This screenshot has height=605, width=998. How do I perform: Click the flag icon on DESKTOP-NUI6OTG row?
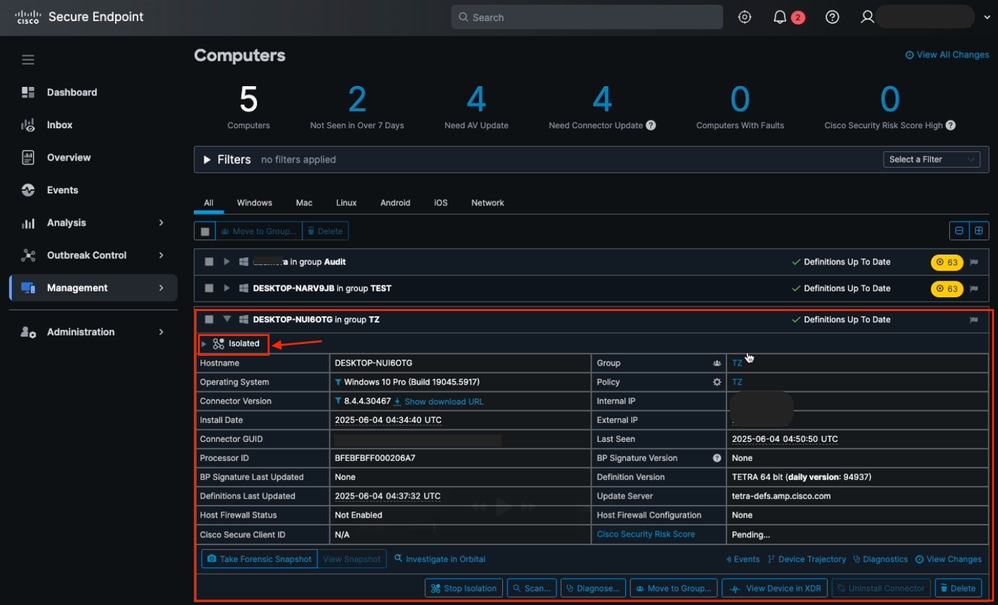coord(974,319)
